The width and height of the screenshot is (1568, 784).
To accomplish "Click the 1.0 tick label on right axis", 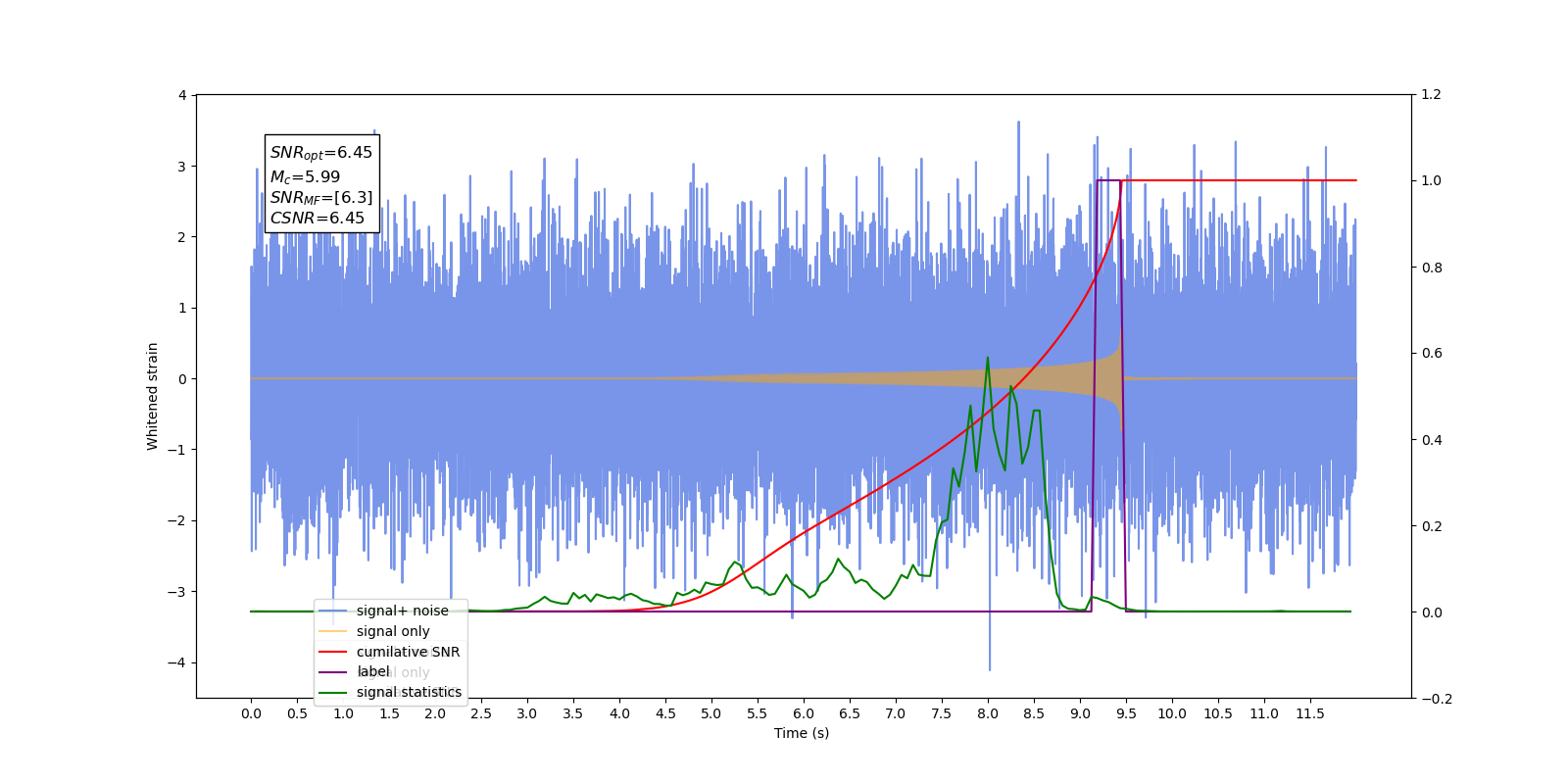I will point(1431,181).
